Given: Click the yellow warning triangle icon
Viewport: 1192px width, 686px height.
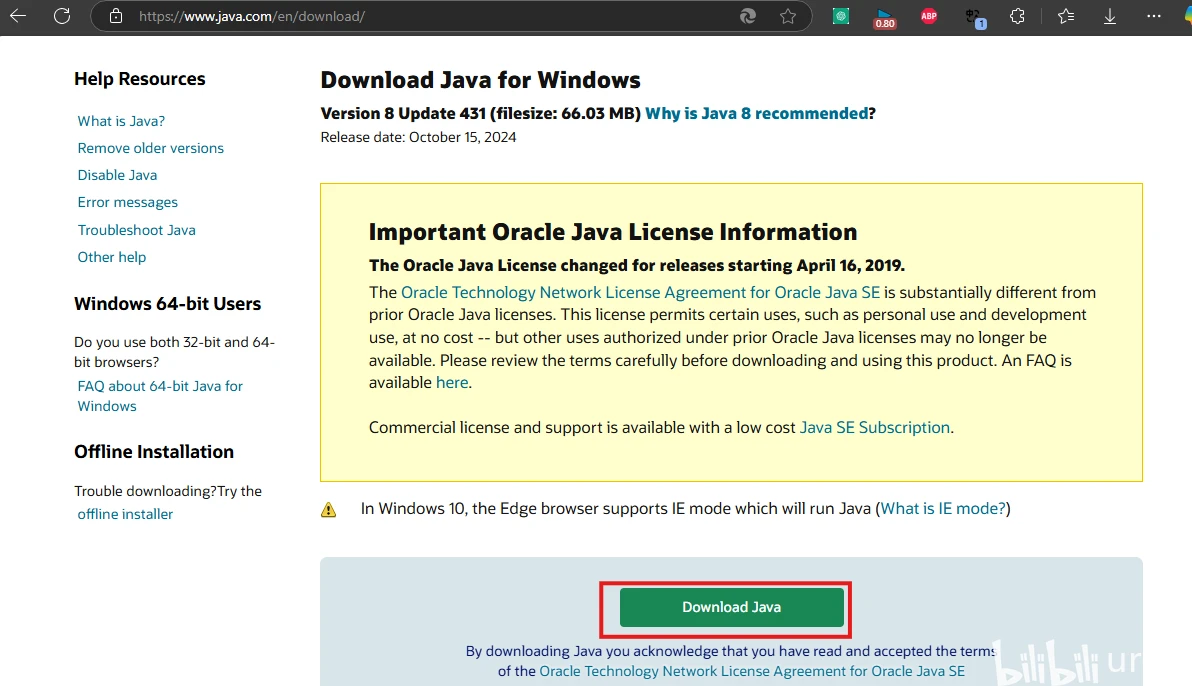Looking at the screenshot, I should click(x=328, y=510).
